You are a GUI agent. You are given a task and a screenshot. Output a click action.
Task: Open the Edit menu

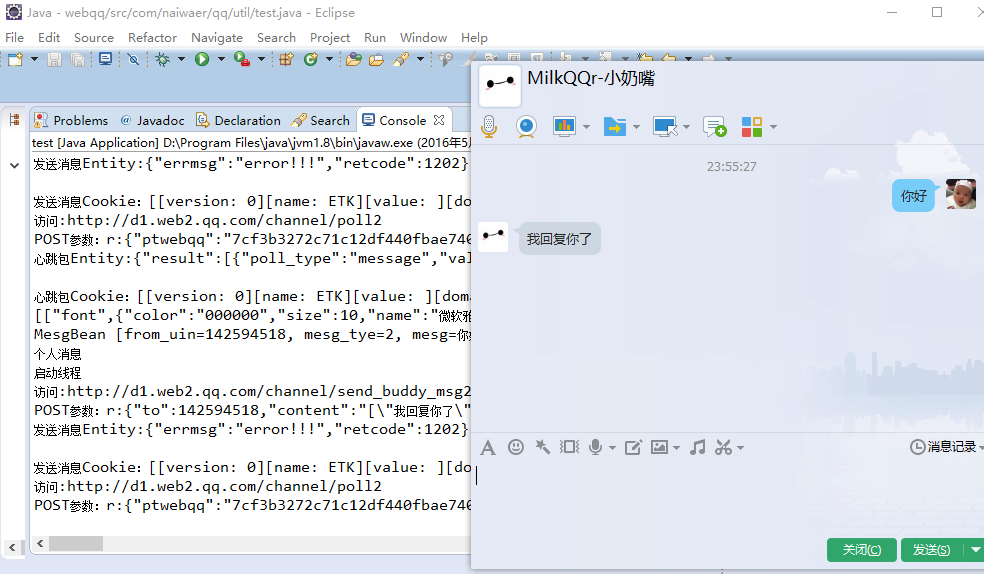coord(49,38)
